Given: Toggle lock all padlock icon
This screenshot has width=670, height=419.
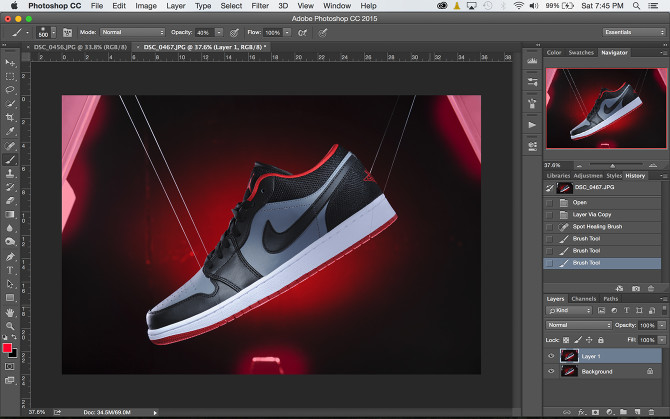Looking at the screenshot, I should click(601, 340).
